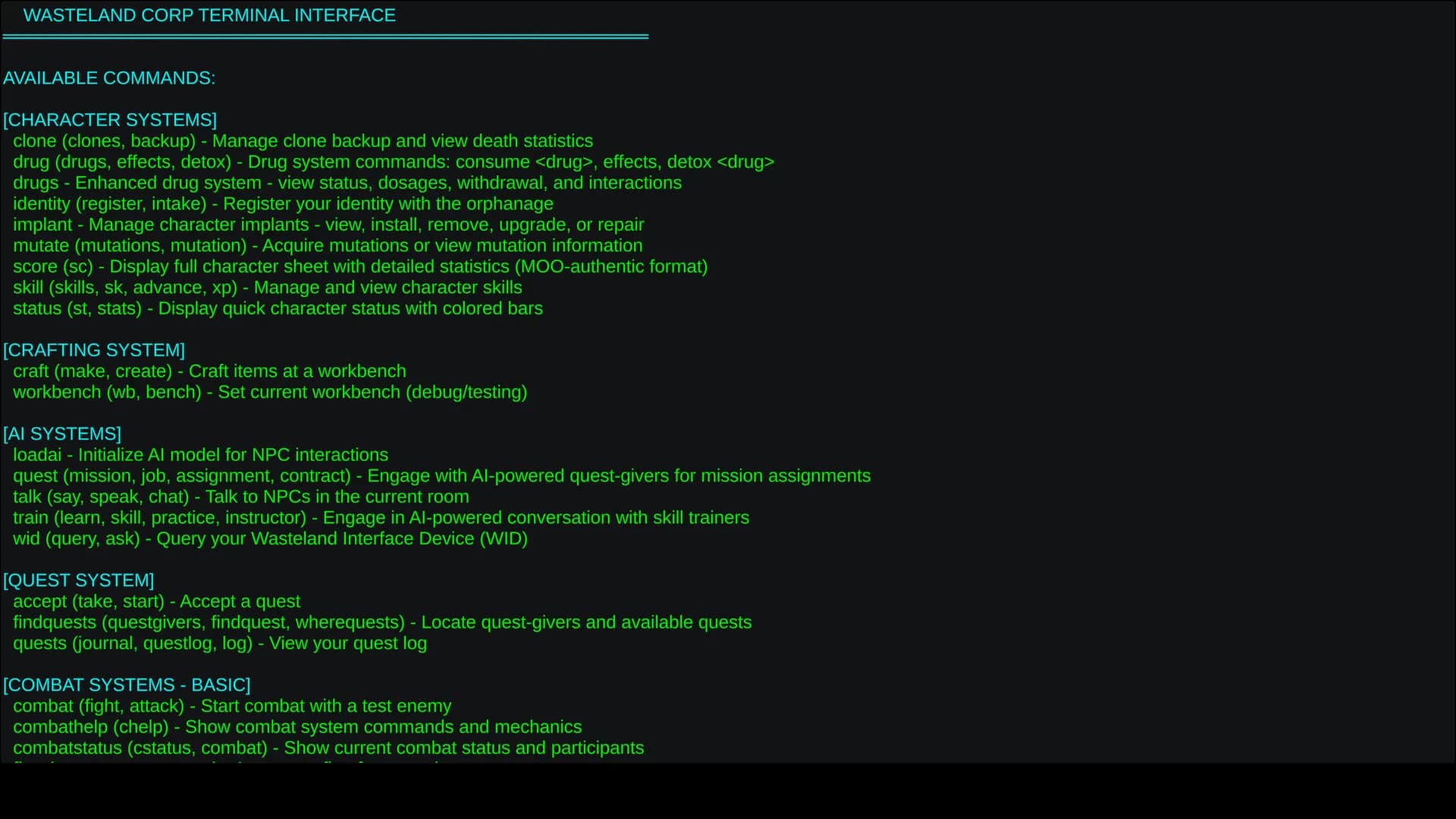Select the combathelp chelp command line

297,726
